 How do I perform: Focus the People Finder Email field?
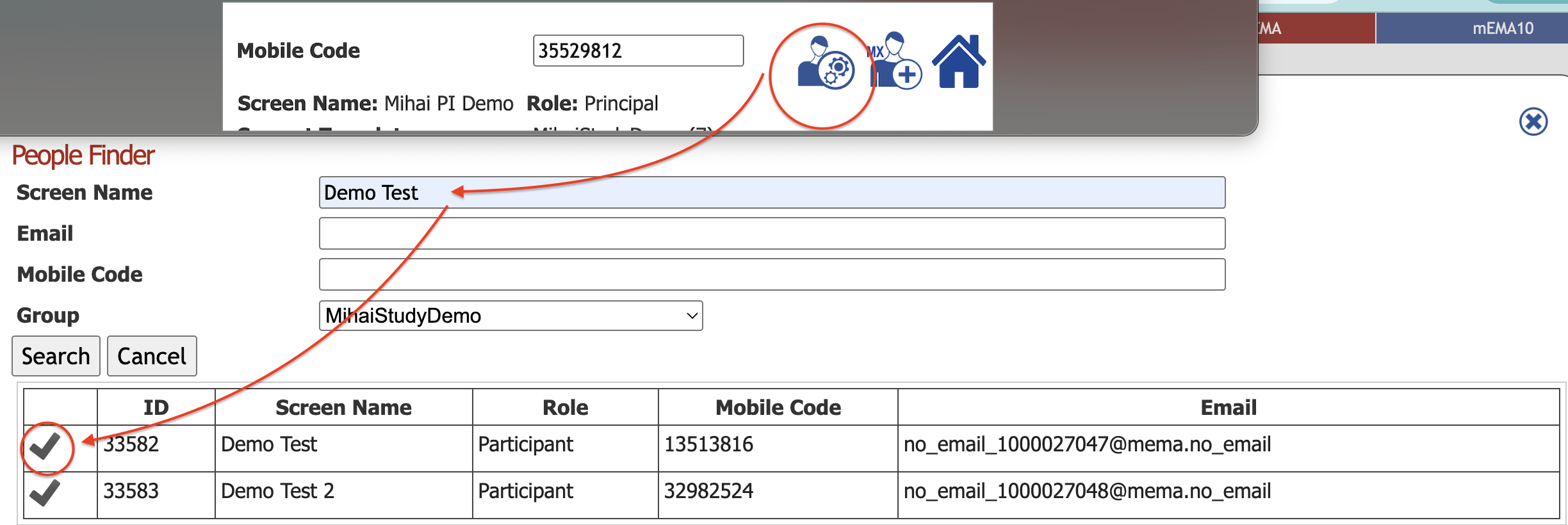[x=772, y=234]
